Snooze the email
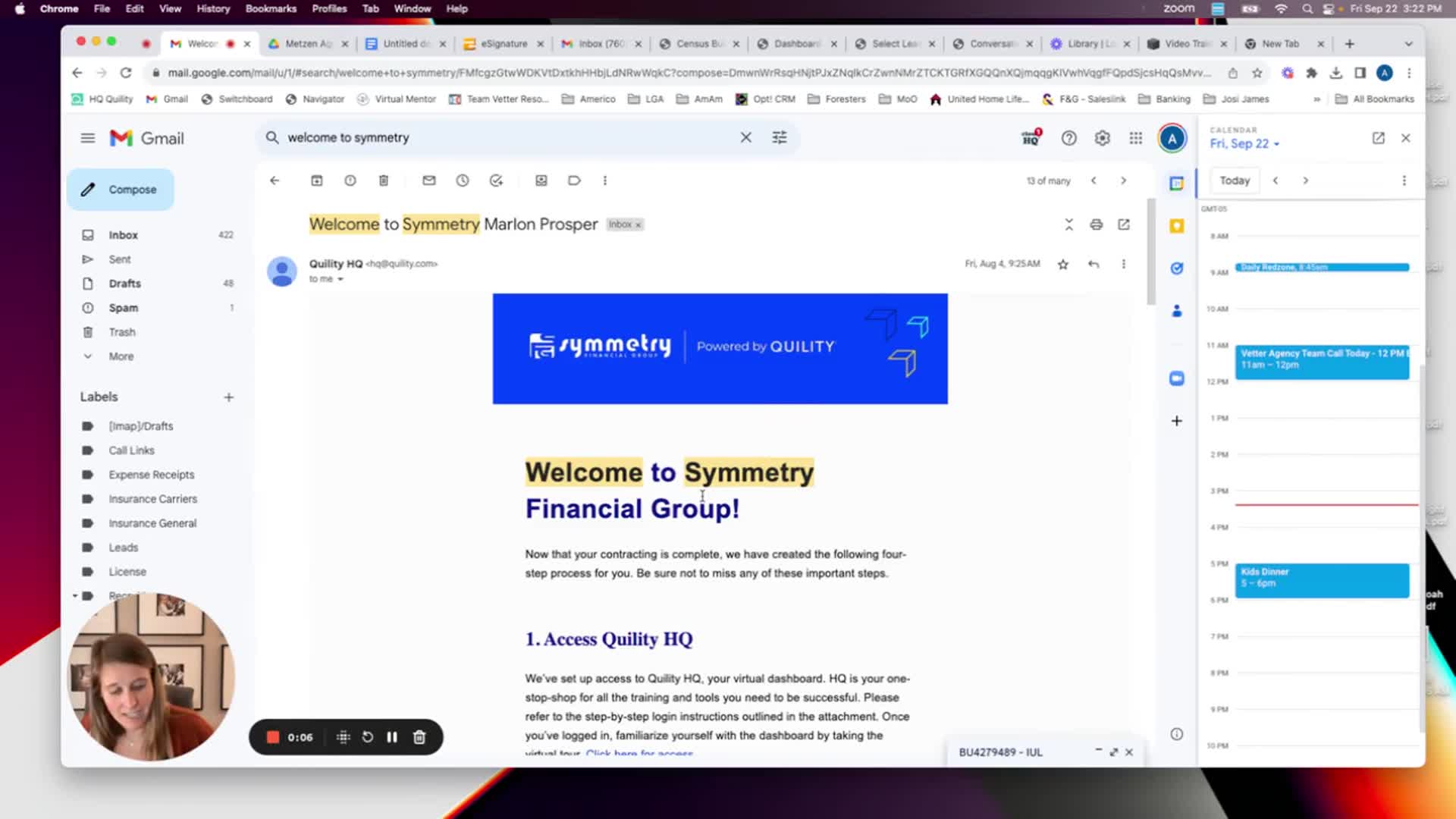The width and height of the screenshot is (1456, 819). [x=463, y=180]
